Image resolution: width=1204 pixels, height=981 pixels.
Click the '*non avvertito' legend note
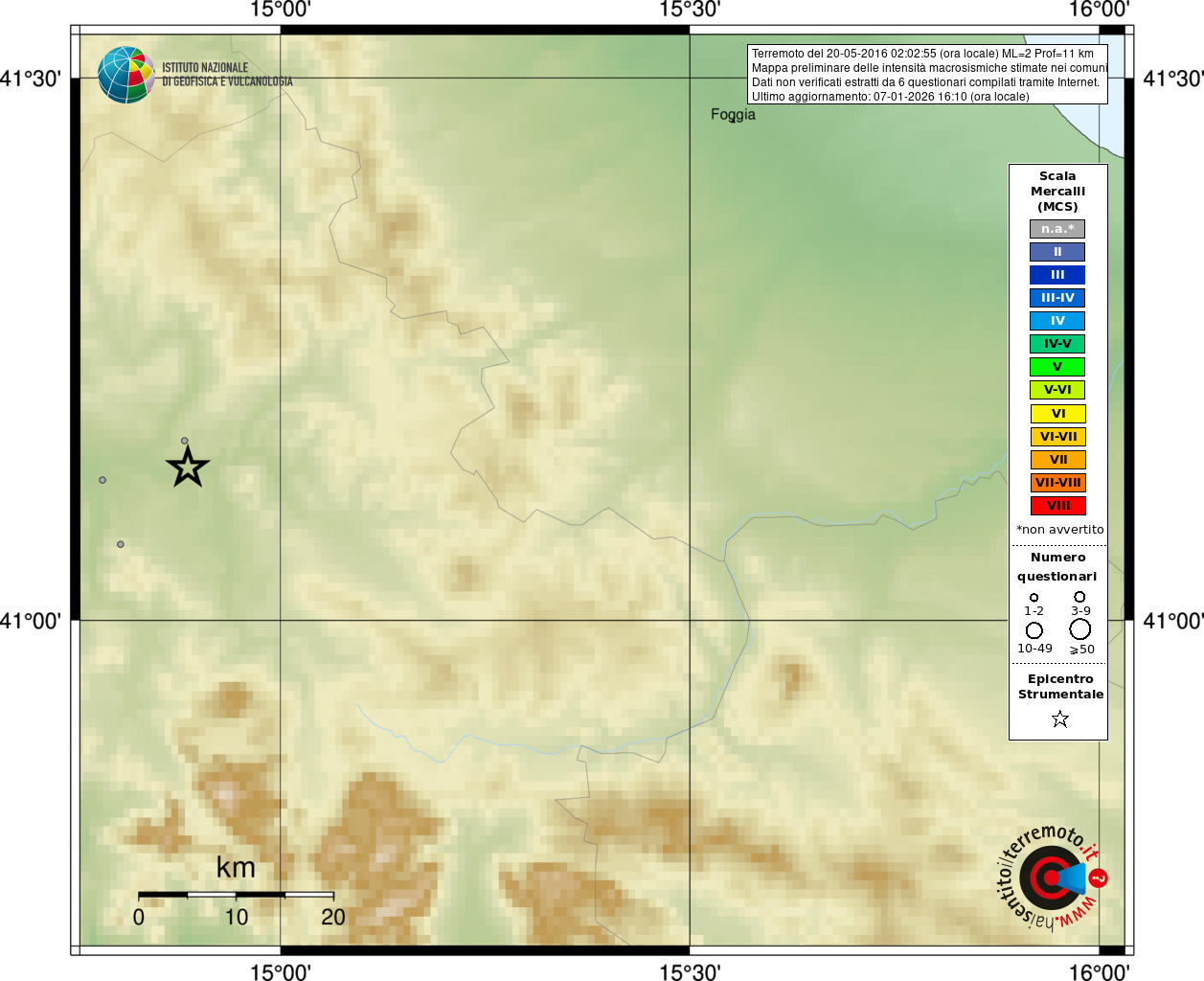click(x=1059, y=530)
